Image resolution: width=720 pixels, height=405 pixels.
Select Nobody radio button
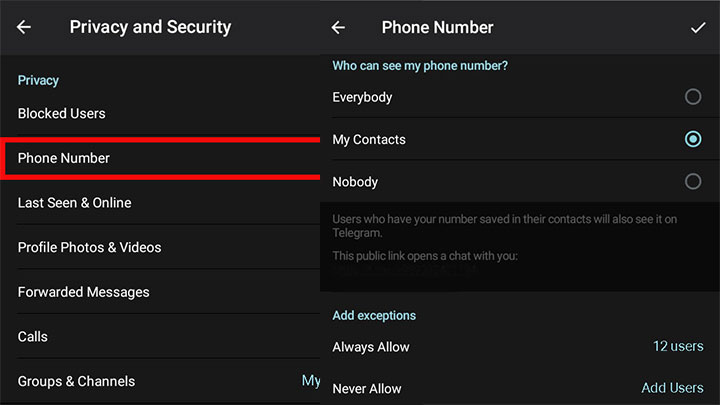point(693,181)
